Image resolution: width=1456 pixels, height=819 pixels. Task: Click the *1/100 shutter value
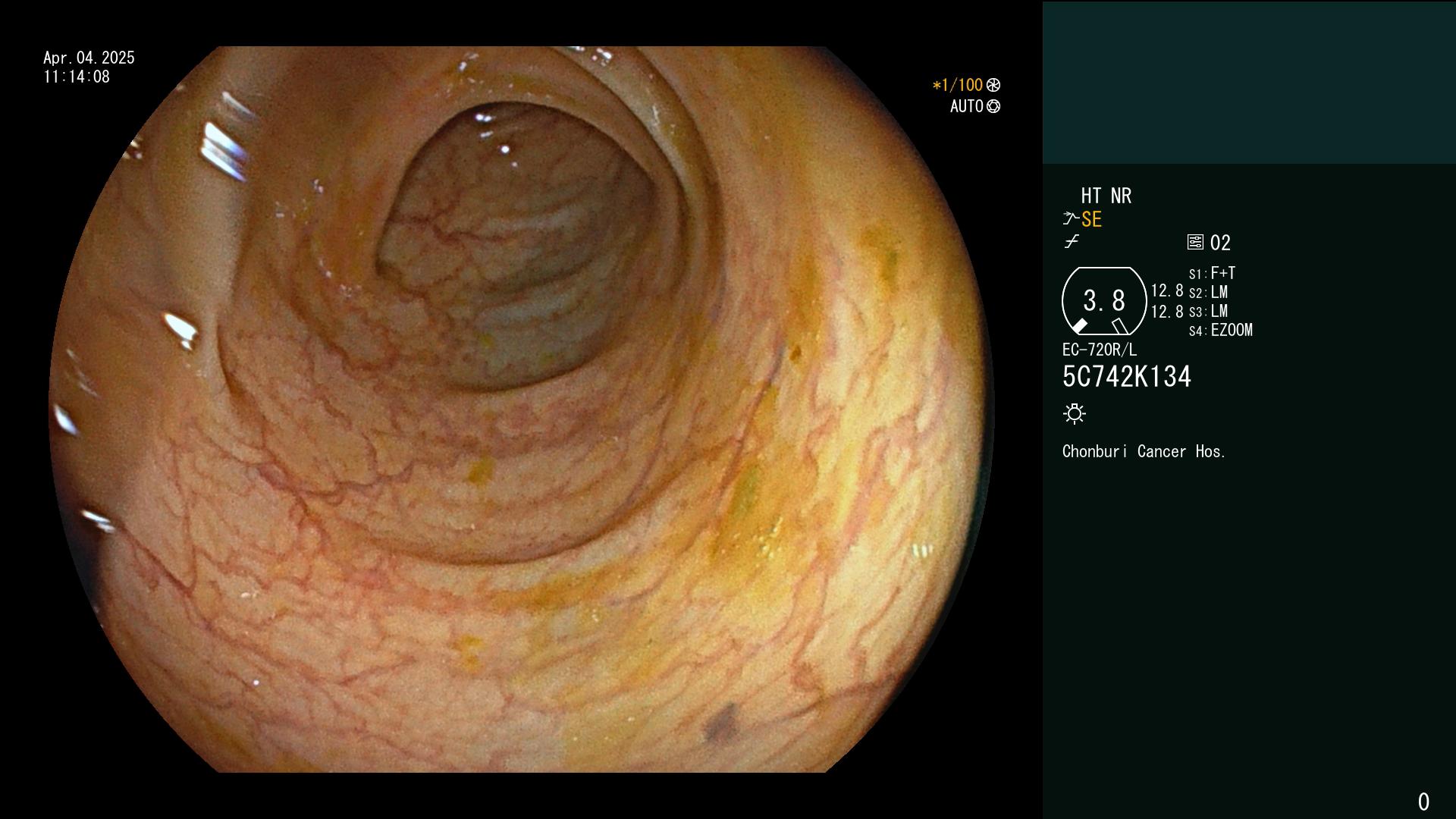[x=958, y=85]
